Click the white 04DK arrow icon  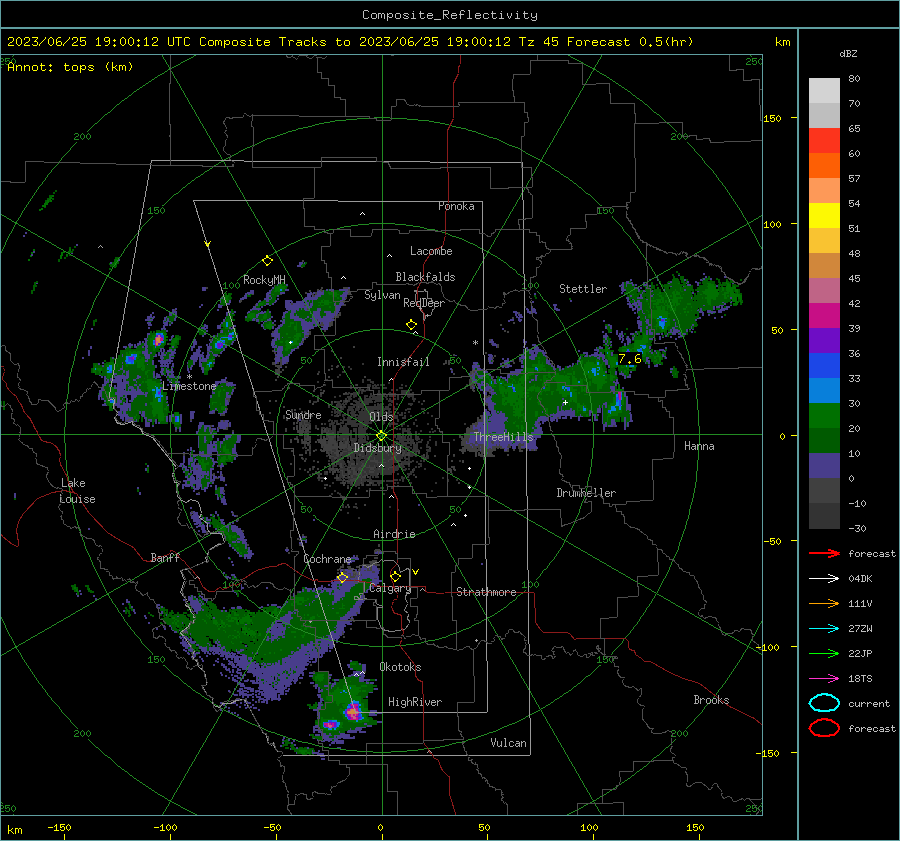click(x=824, y=578)
